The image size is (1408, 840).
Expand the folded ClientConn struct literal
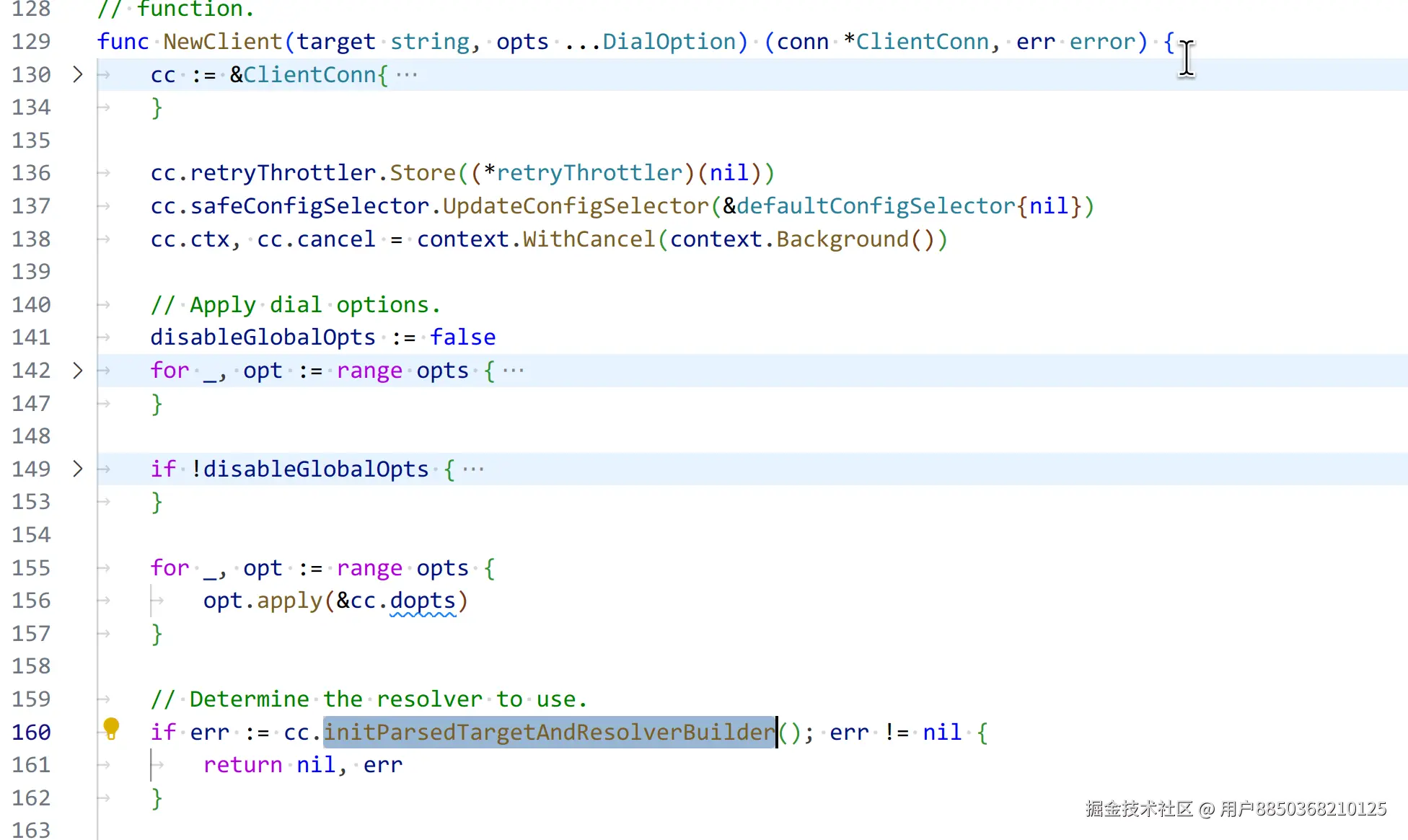point(78,74)
